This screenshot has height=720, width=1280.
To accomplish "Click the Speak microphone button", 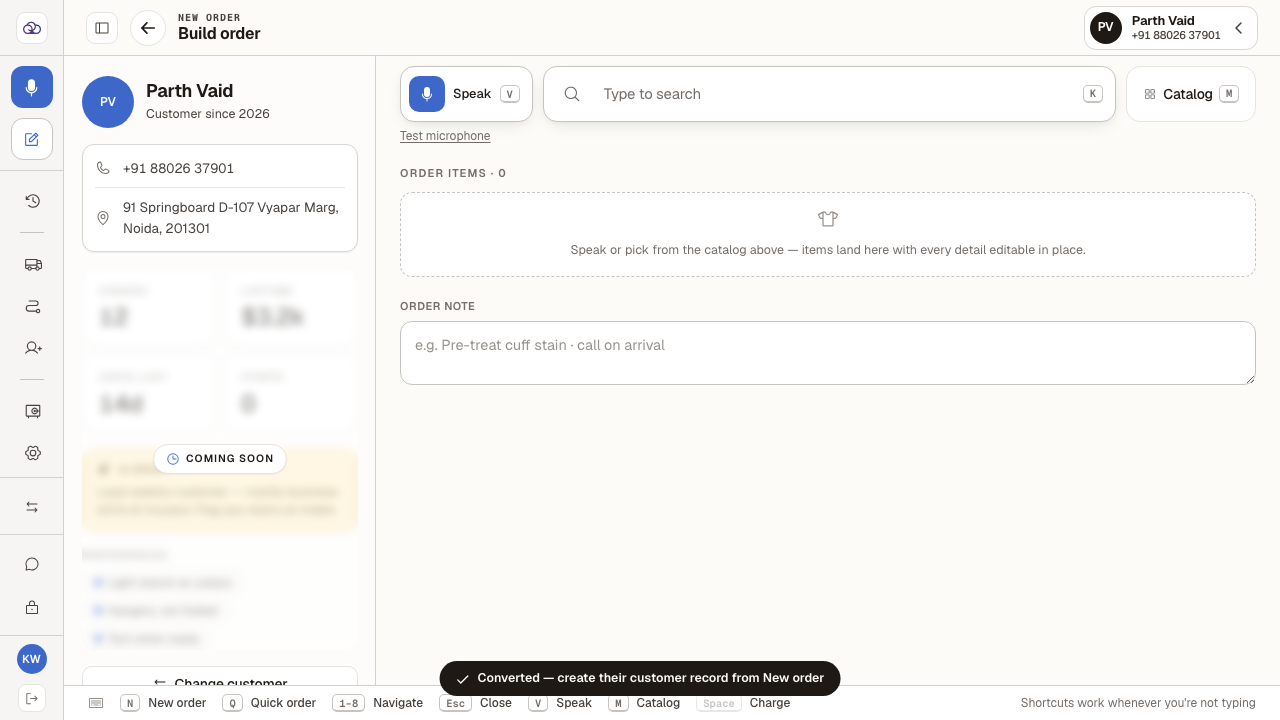I will point(466,94).
